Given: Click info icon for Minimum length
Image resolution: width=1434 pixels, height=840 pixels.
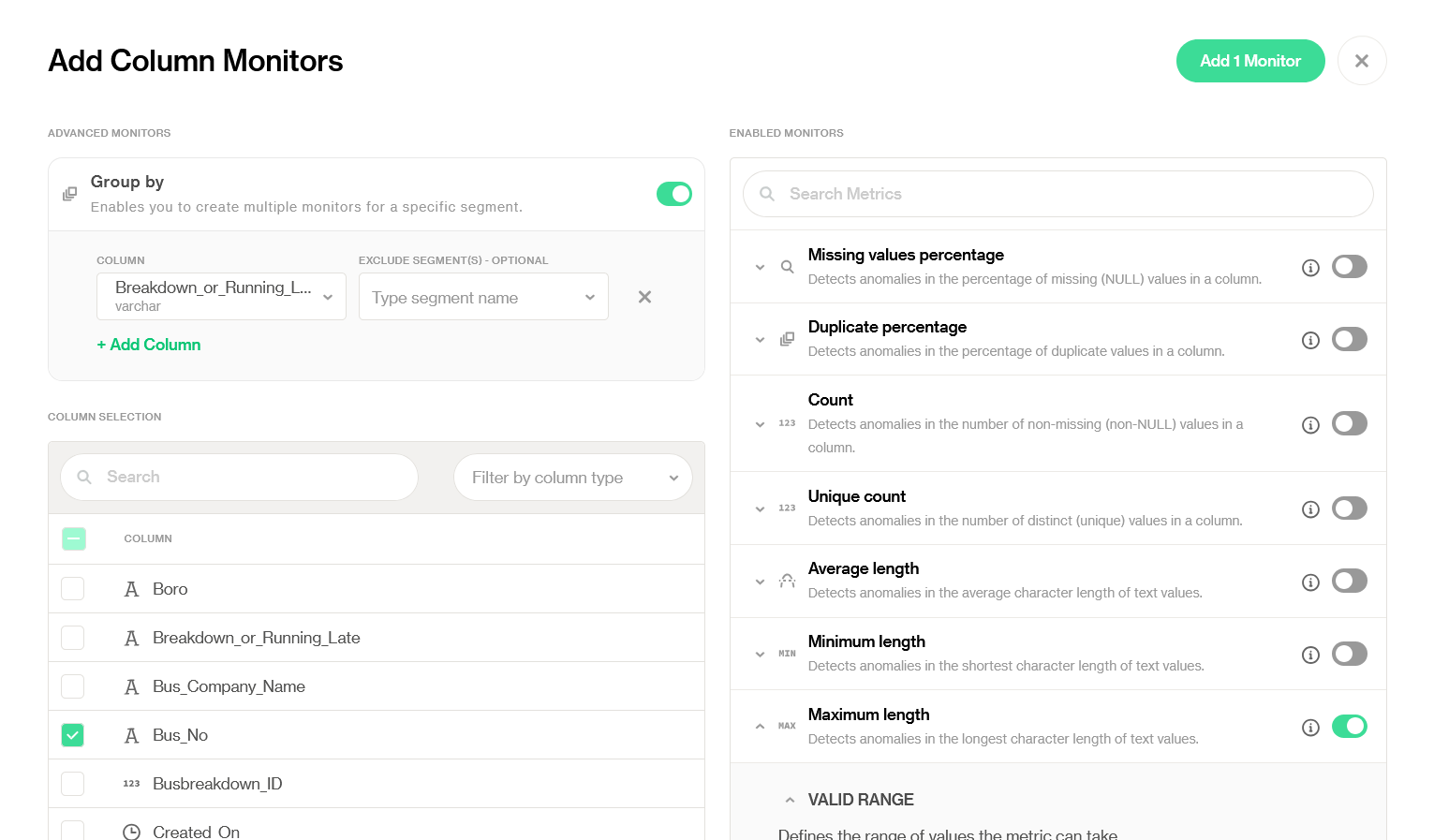Looking at the screenshot, I should tap(1310, 655).
